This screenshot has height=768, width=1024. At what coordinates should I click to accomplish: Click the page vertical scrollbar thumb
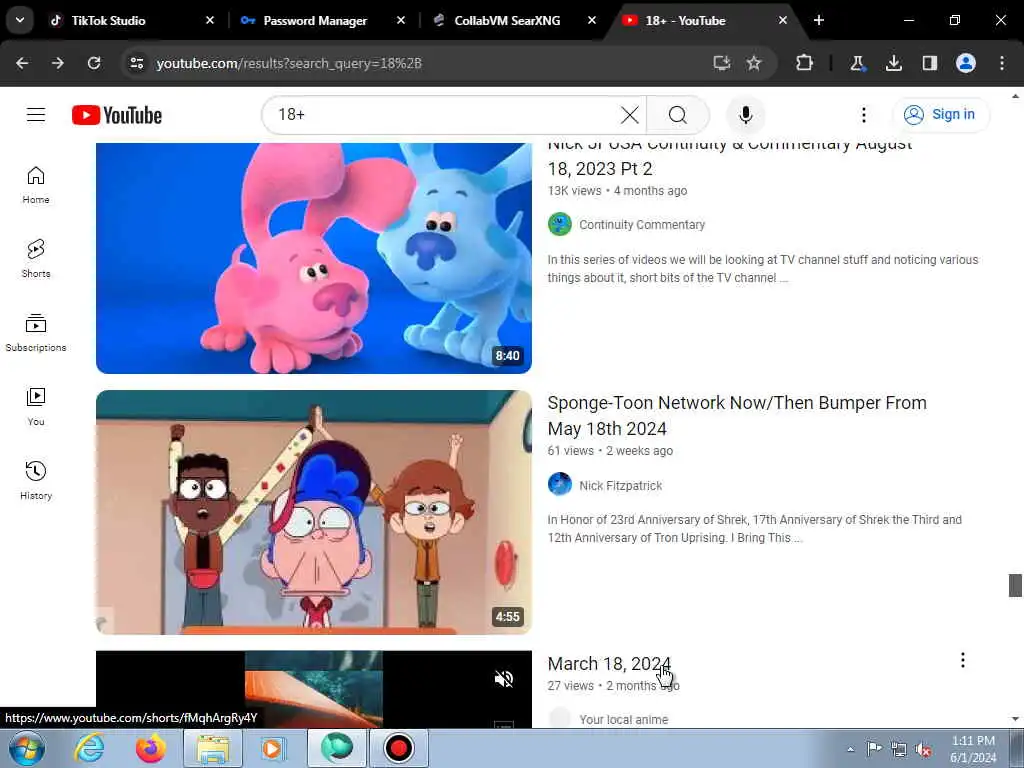coord(1015,585)
